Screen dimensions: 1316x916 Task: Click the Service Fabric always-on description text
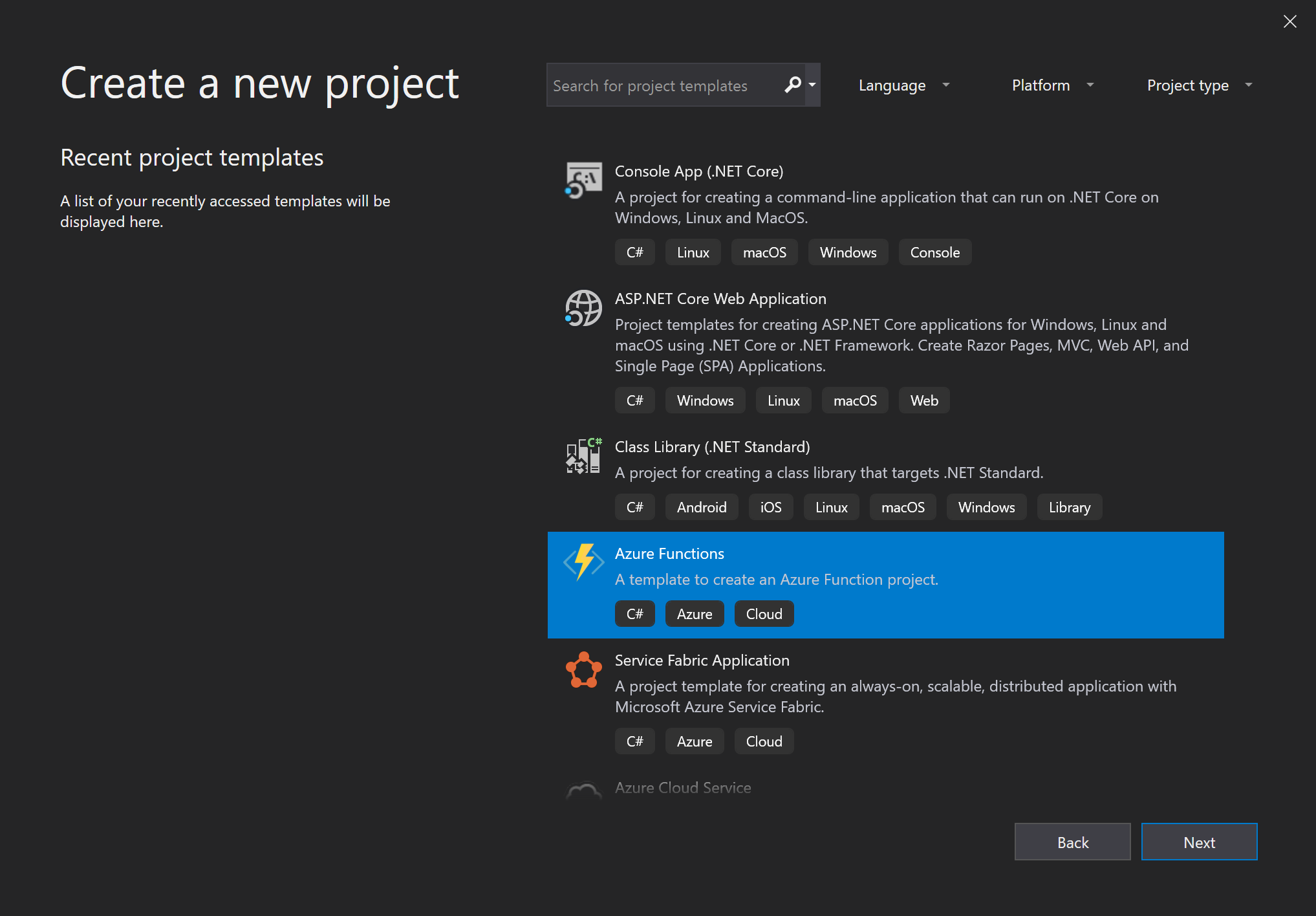pos(896,697)
